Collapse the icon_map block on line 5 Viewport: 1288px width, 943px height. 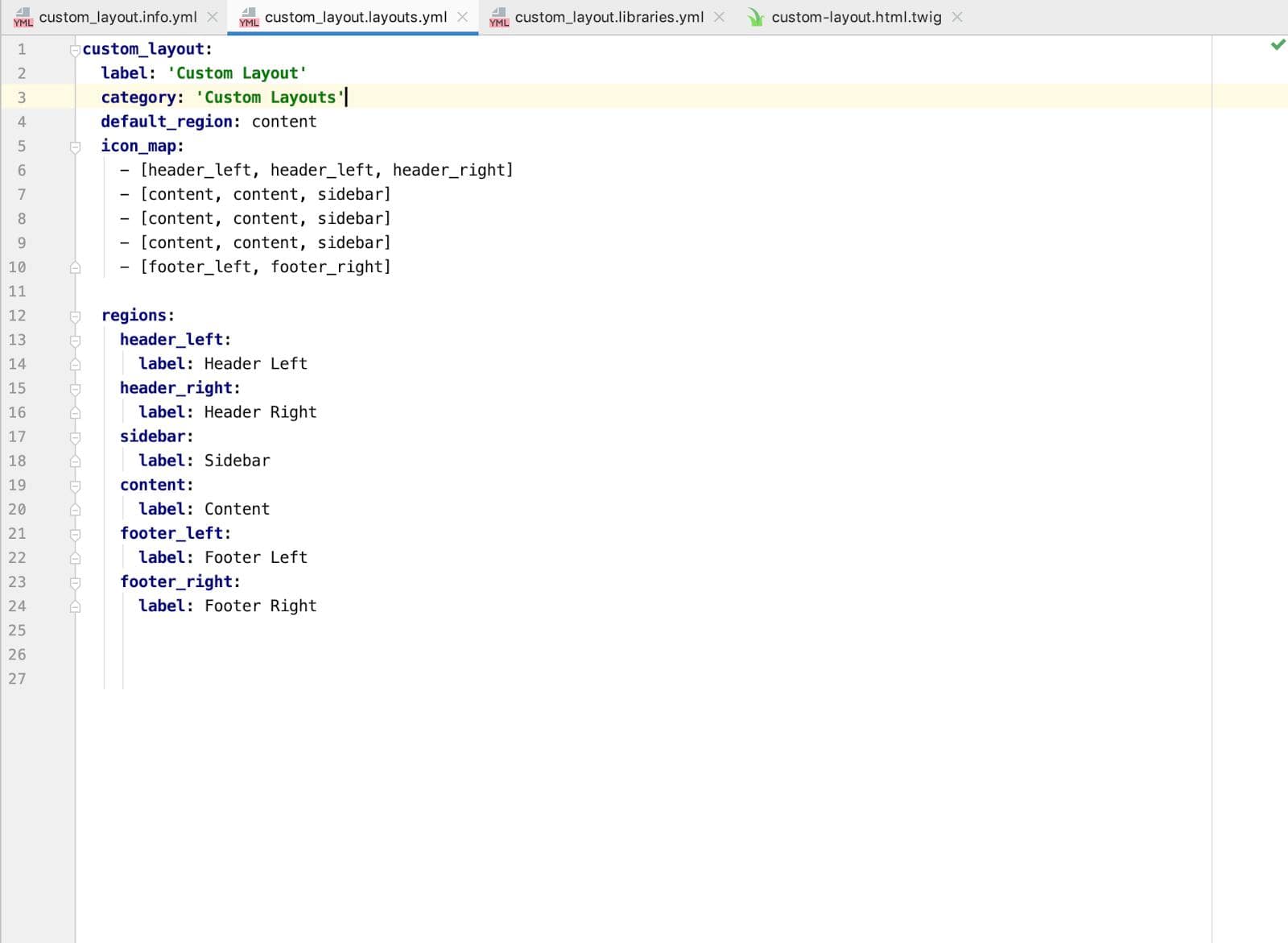[x=75, y=147]
